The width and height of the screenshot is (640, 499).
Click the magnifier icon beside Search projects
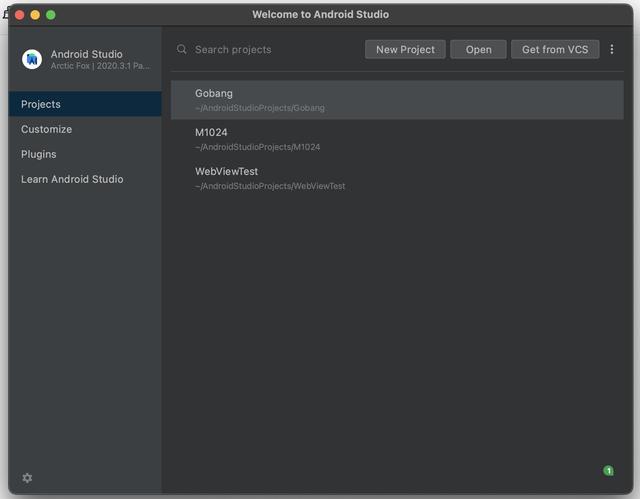(182, 49)
